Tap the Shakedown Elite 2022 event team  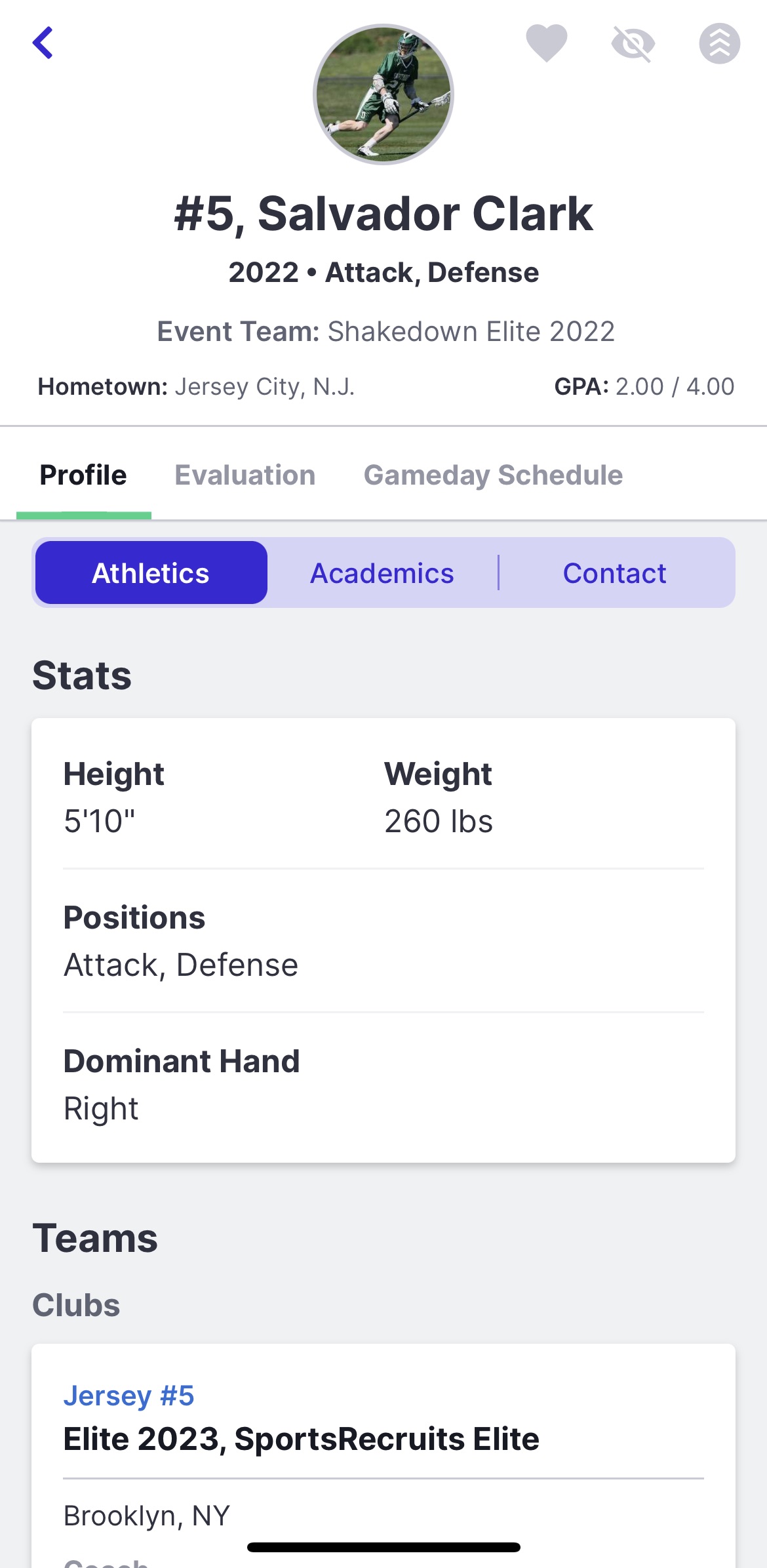tap(471, 331)
